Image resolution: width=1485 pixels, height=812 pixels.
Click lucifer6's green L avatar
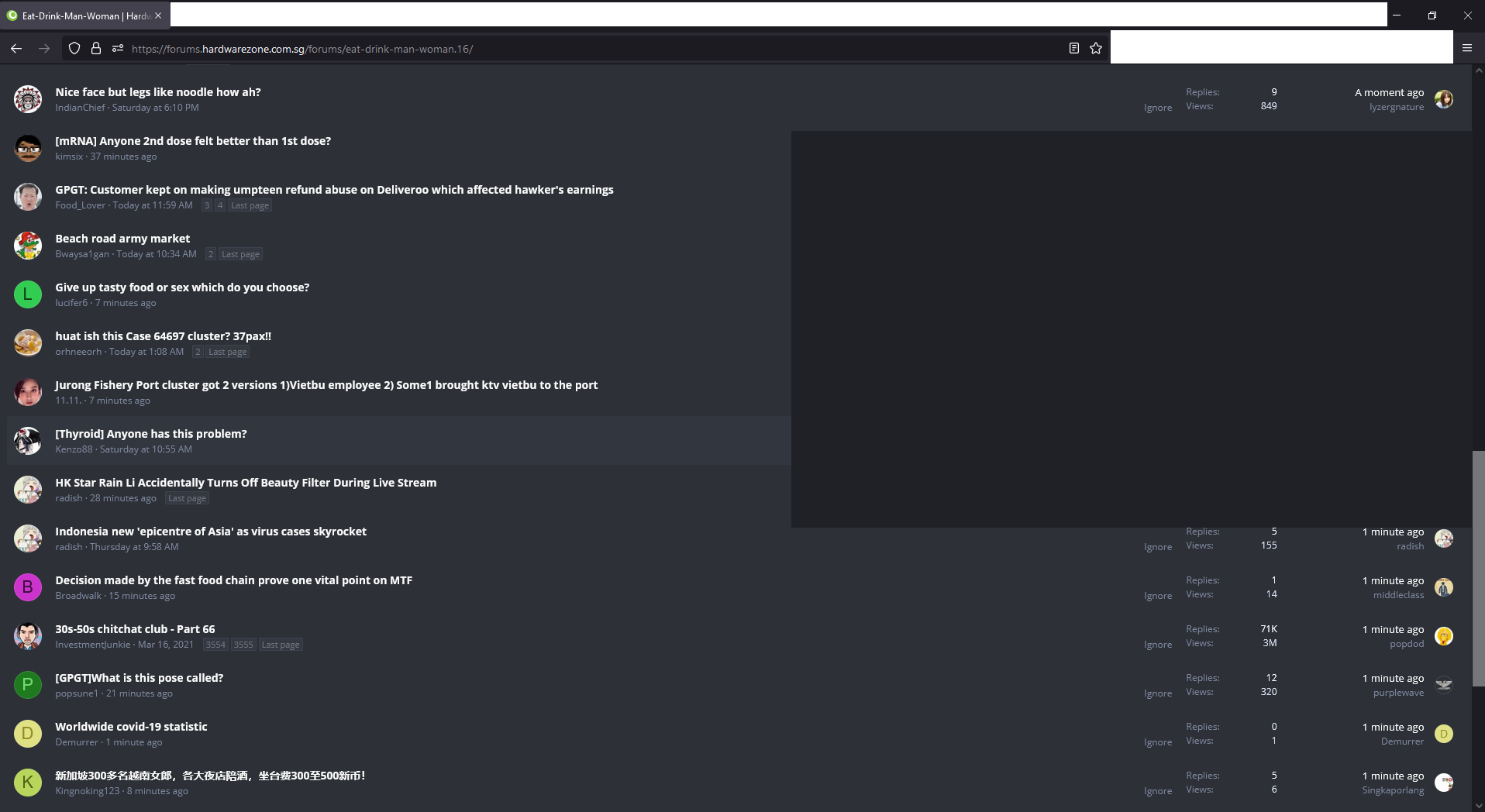pos(28,294)
